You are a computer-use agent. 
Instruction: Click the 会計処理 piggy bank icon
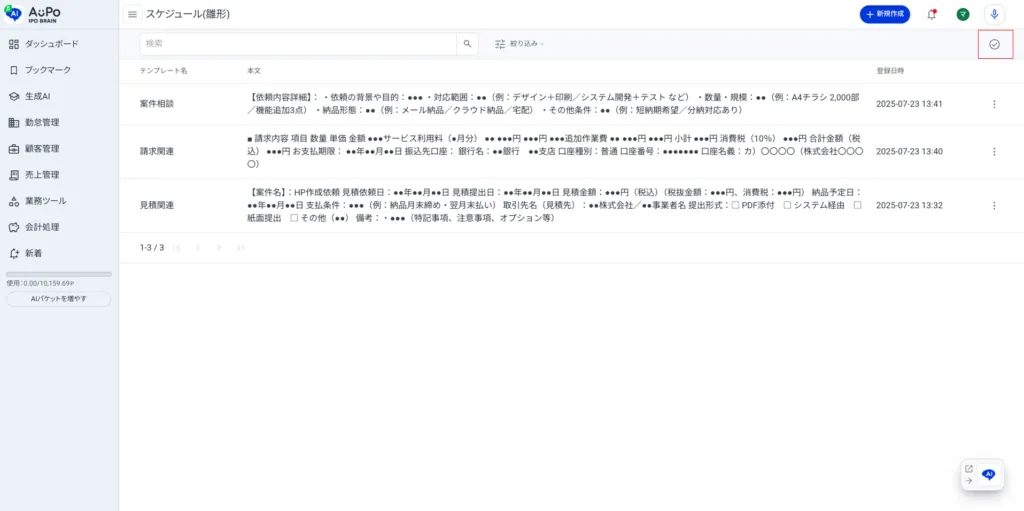pyautogui.click(x=14, y=227)
